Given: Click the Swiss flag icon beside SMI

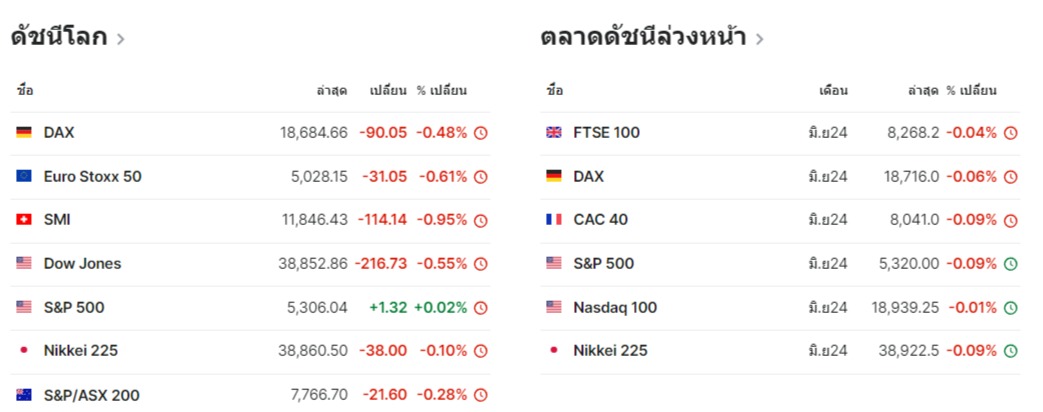Looking at the screenshot, I should (x=24, y=220).
